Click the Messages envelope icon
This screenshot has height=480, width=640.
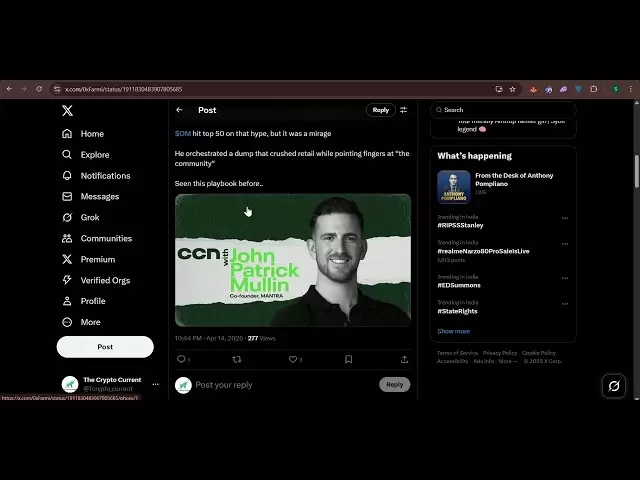pyautogui.click(x=67, y=197)
